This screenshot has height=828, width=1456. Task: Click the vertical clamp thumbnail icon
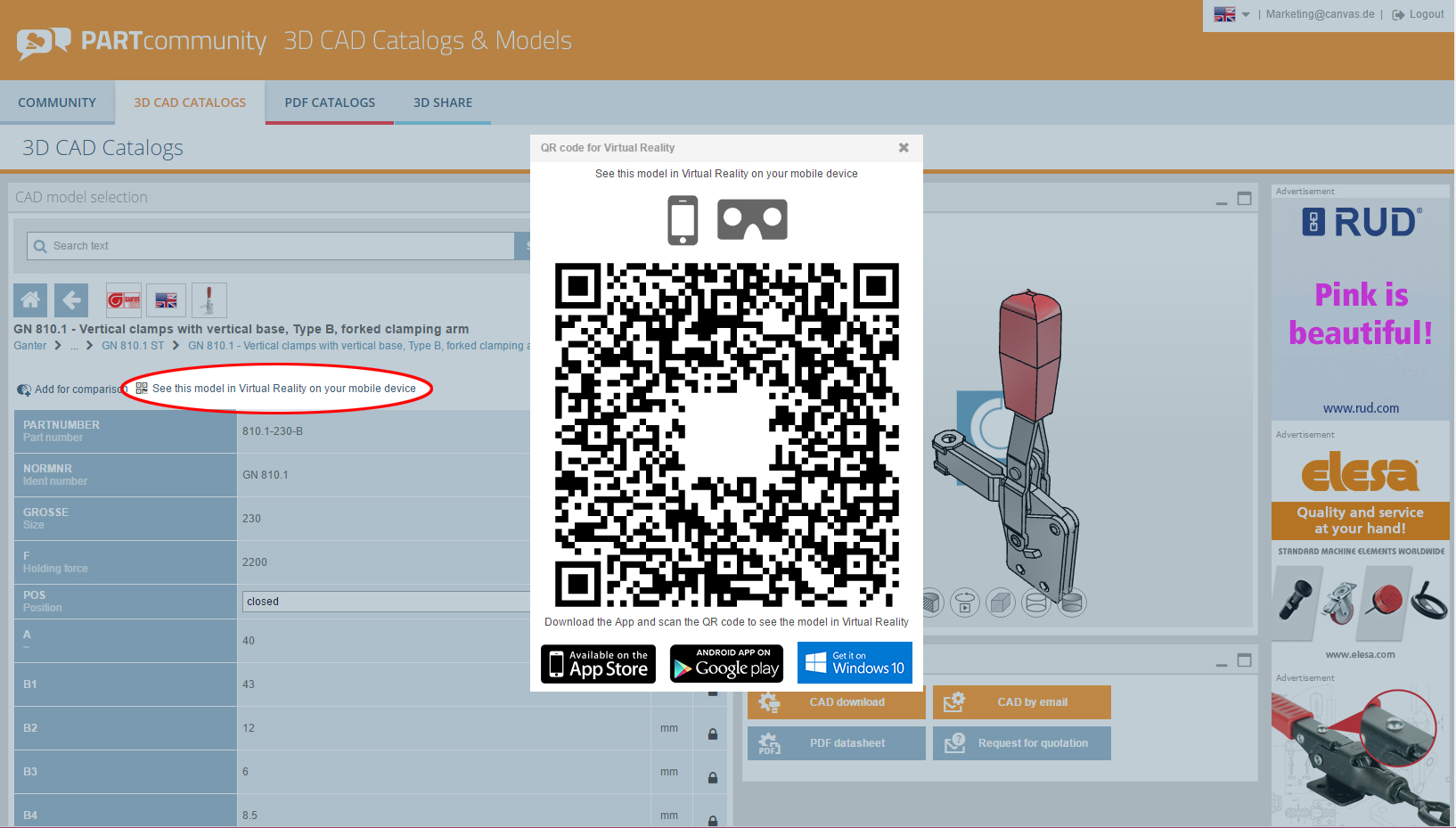tap(209, 300)
